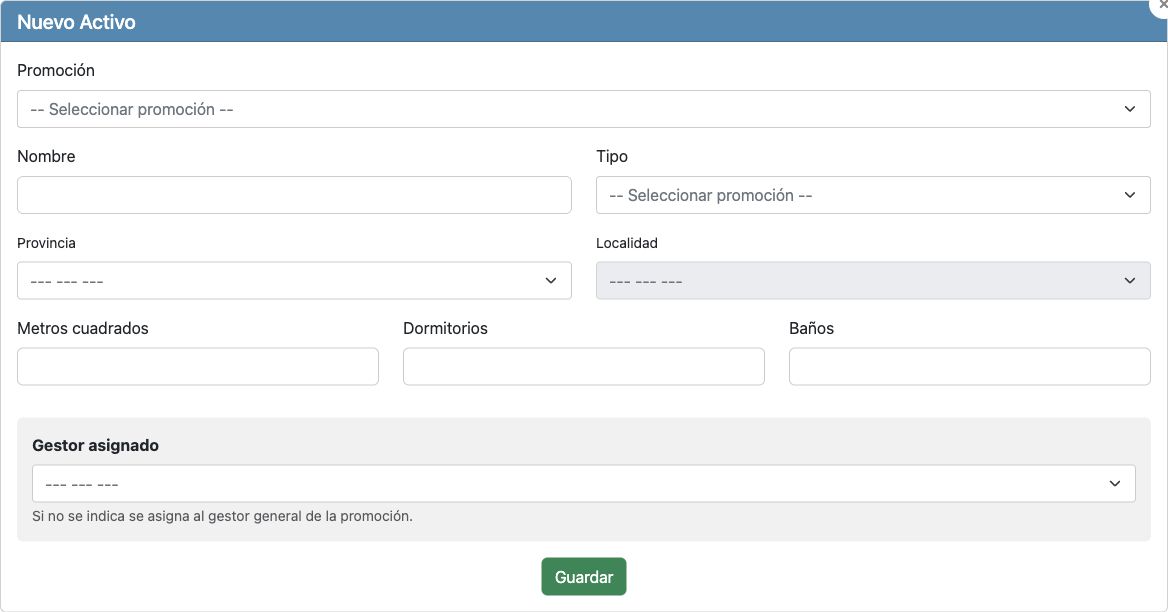
Task: Focus the Metros cuadrados field
Action: point(197,366)
